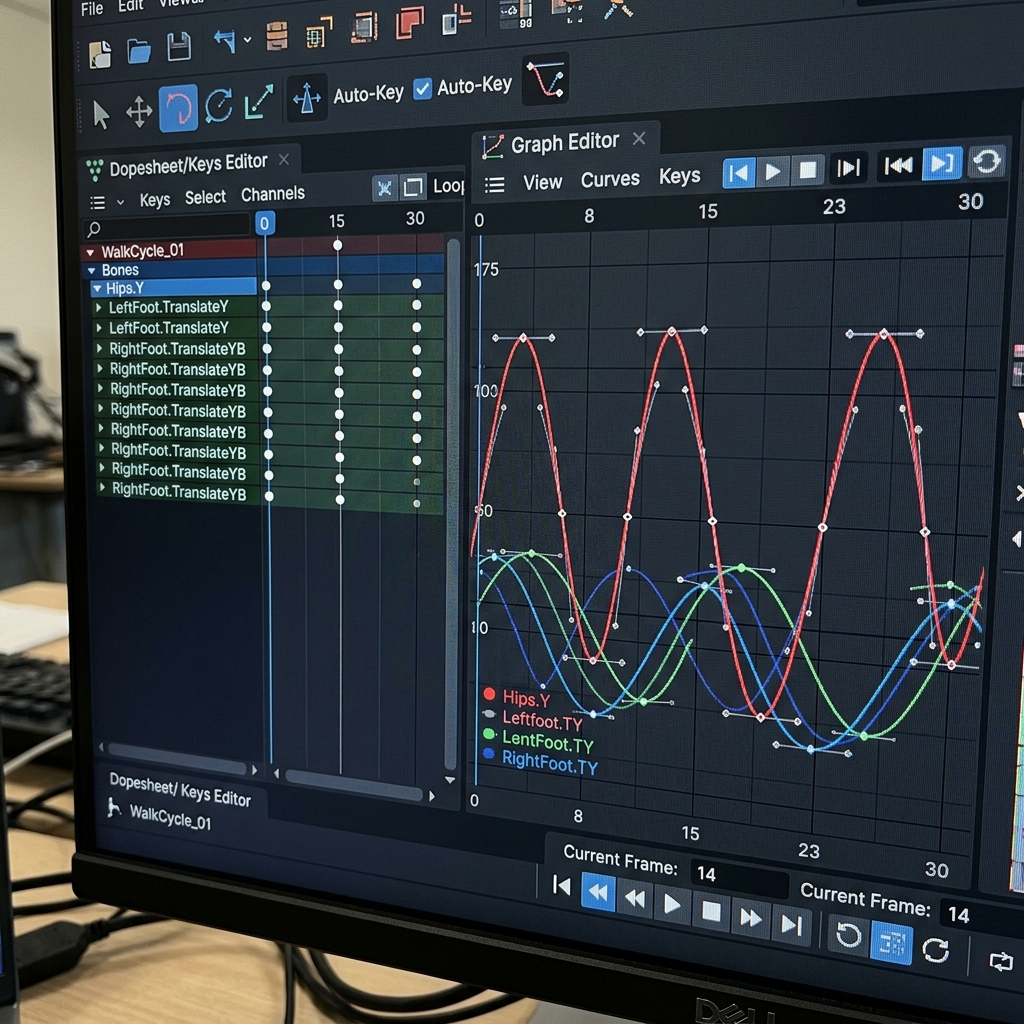Click the curve tangent tool icon
Screen dimensions: 1024x1024
pos(546,80)
